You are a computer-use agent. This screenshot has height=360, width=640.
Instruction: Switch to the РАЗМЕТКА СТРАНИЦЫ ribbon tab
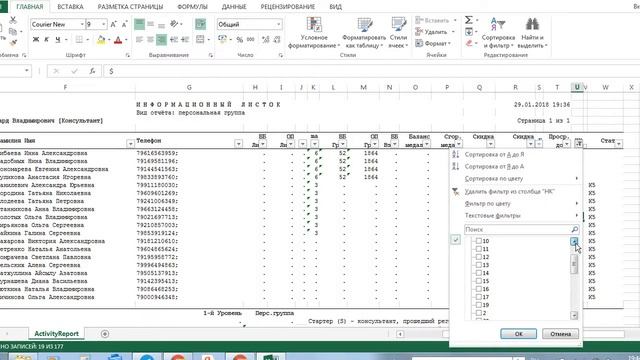(130, 7)
